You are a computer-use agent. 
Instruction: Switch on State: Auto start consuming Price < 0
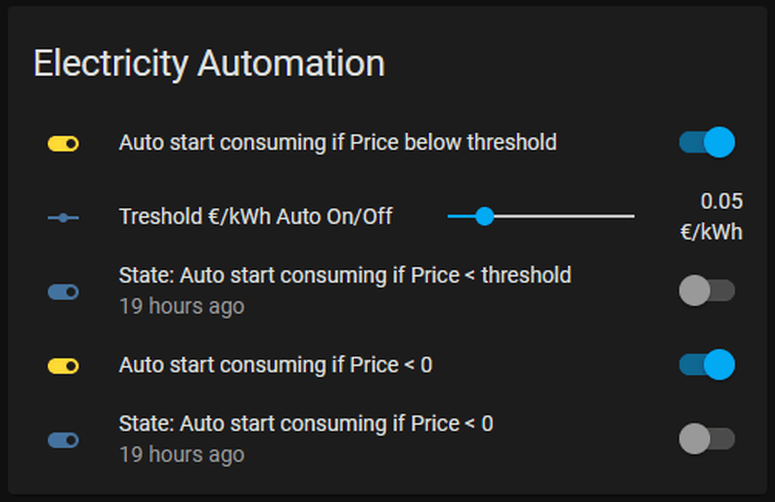click(x=707, y=439)
